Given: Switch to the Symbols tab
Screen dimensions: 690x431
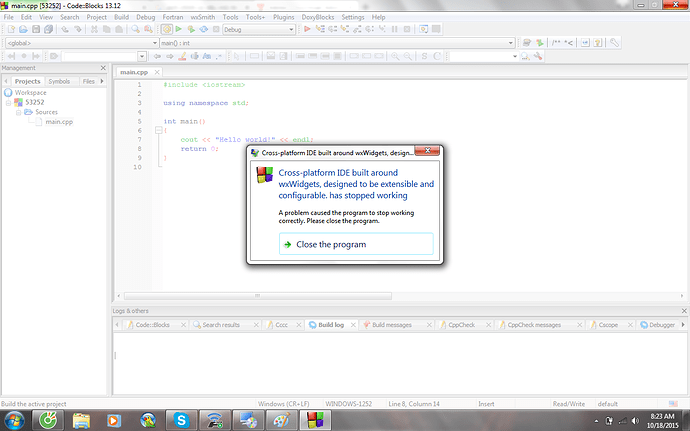Looking at the screenshot, I should (59, 80).
